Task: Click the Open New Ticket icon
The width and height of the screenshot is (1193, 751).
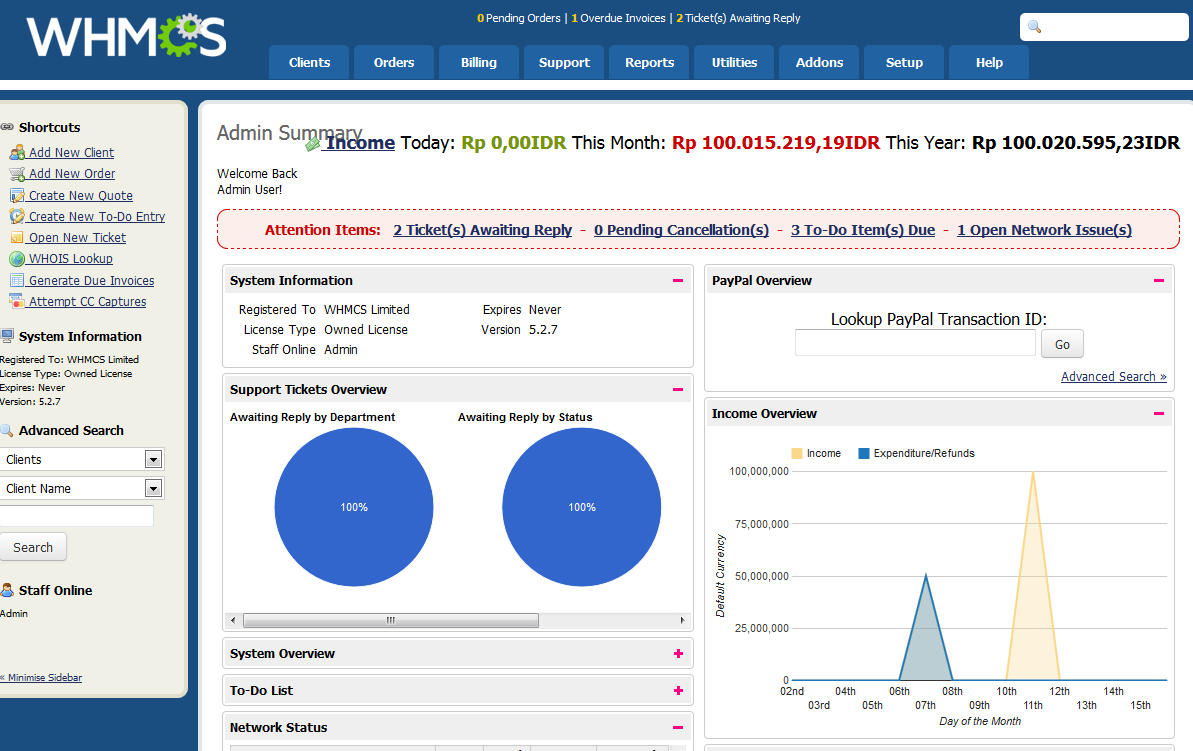Action: coord(17,238)
